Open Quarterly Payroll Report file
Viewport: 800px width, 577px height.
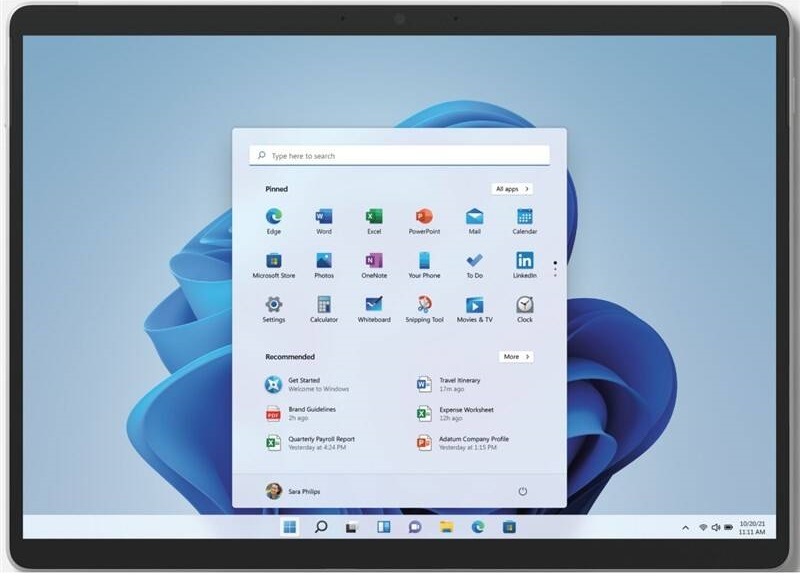(310, 443)
